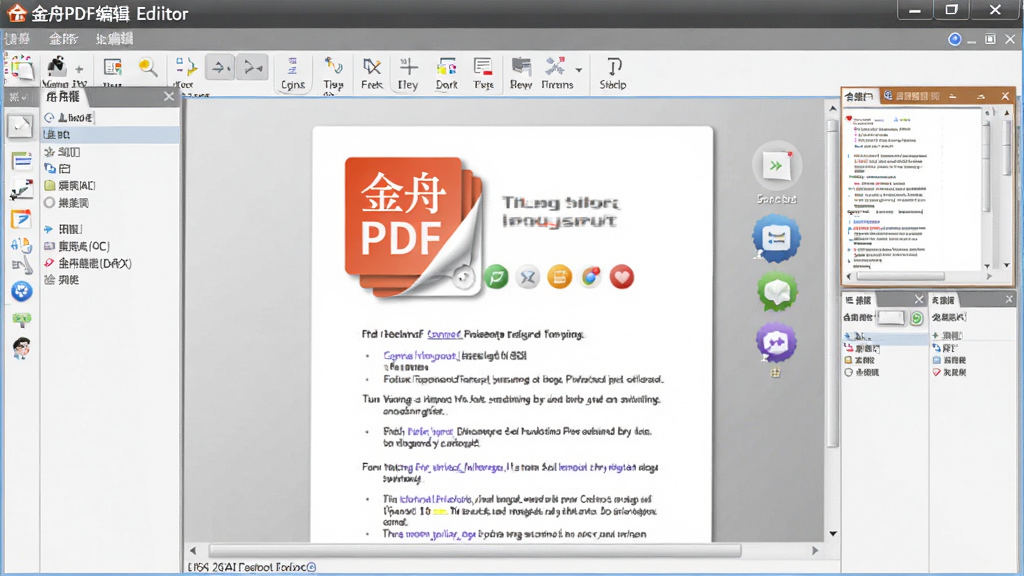Click the 'Tyje' page toolbar tool

coord(483,73)
